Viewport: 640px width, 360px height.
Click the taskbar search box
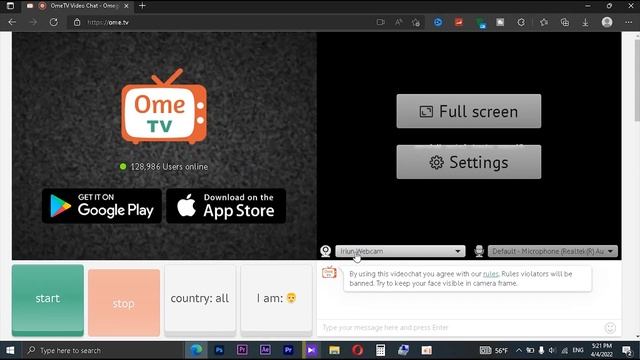(102, 350)
